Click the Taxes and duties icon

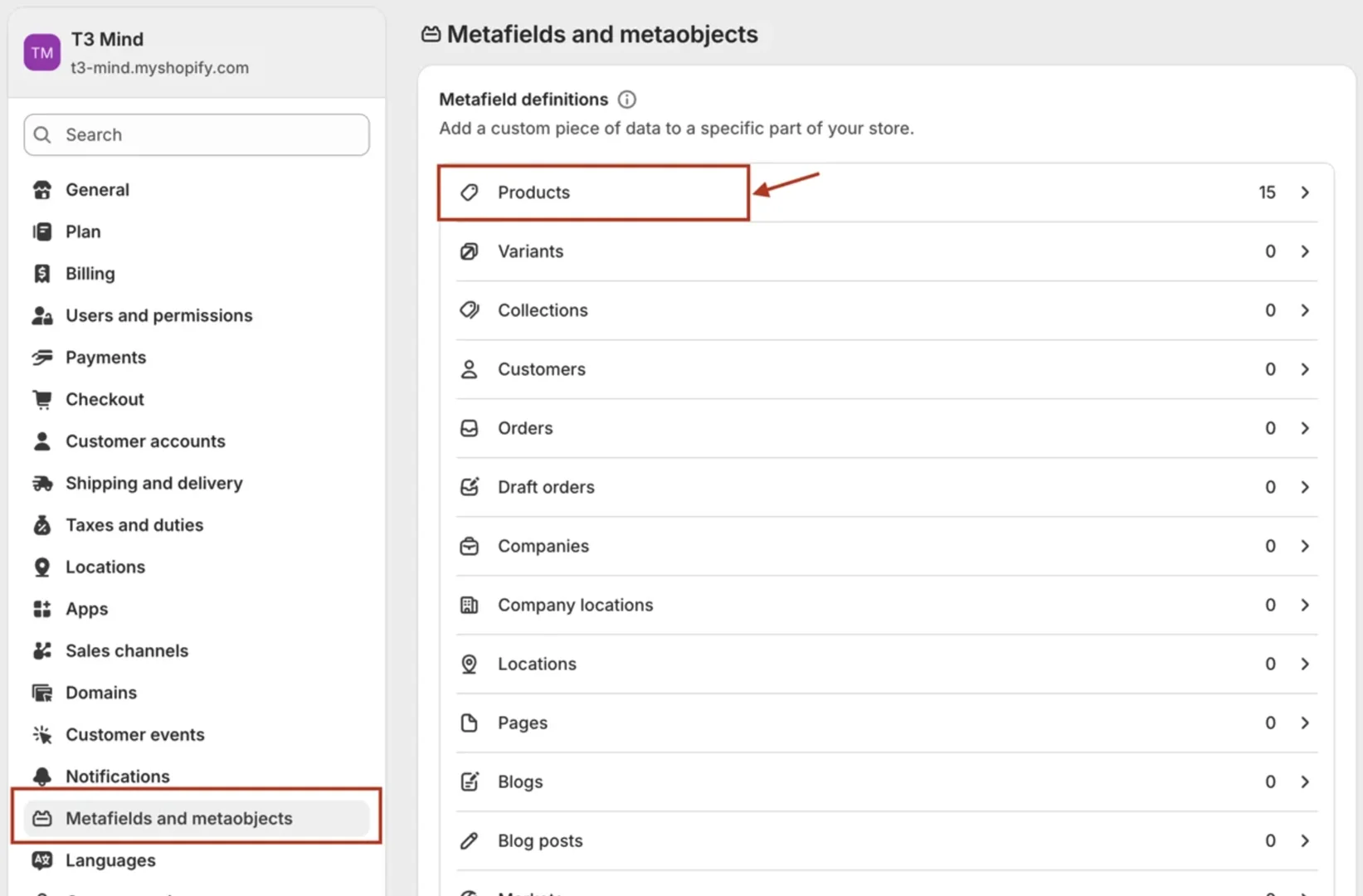point(42,525)
